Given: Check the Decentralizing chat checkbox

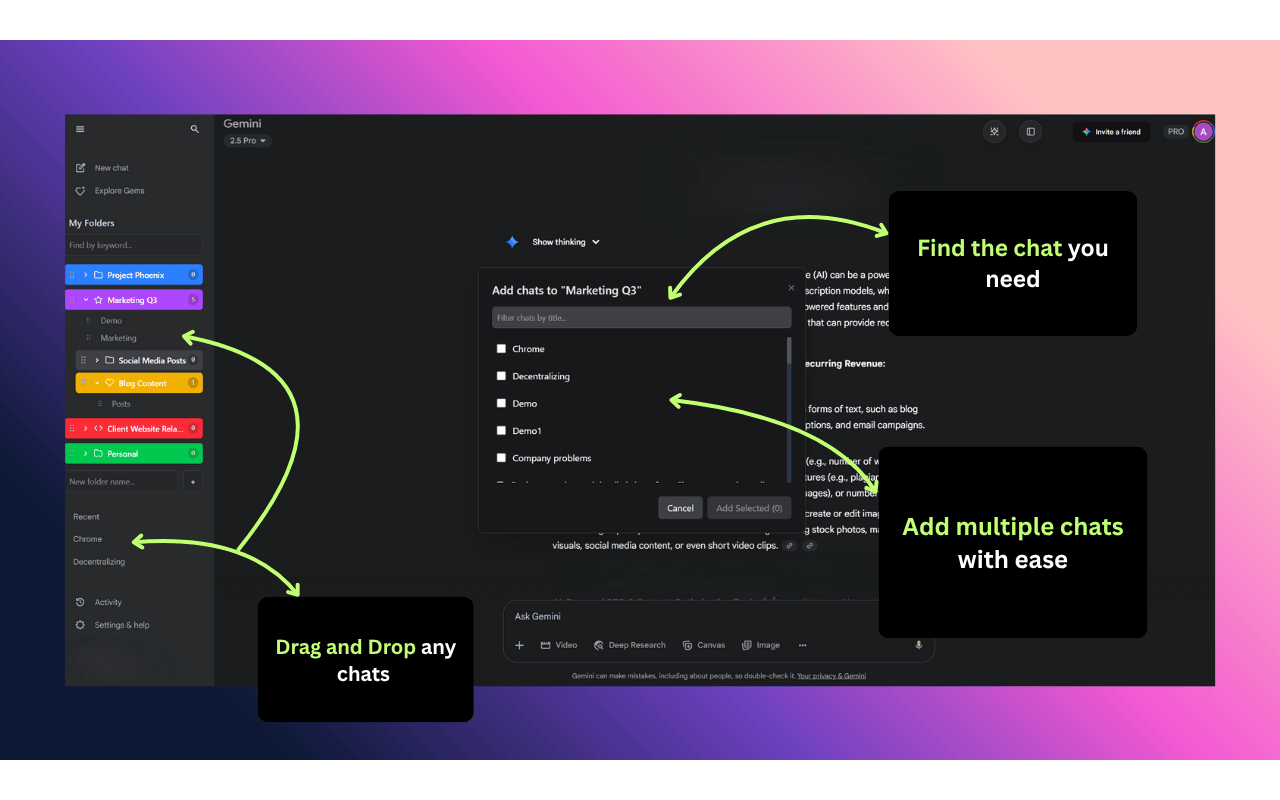Looking at the screenshot, I should coord(502,376).
